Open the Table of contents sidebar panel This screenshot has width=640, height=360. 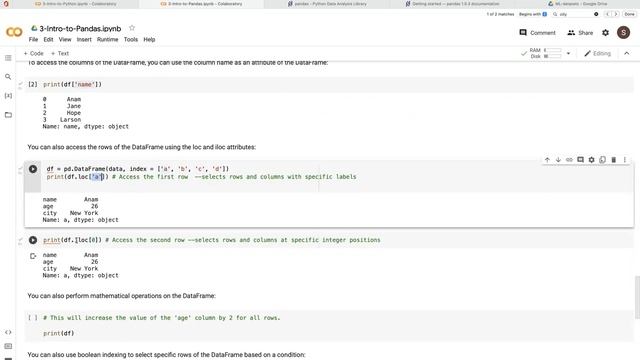pos(8,58)
